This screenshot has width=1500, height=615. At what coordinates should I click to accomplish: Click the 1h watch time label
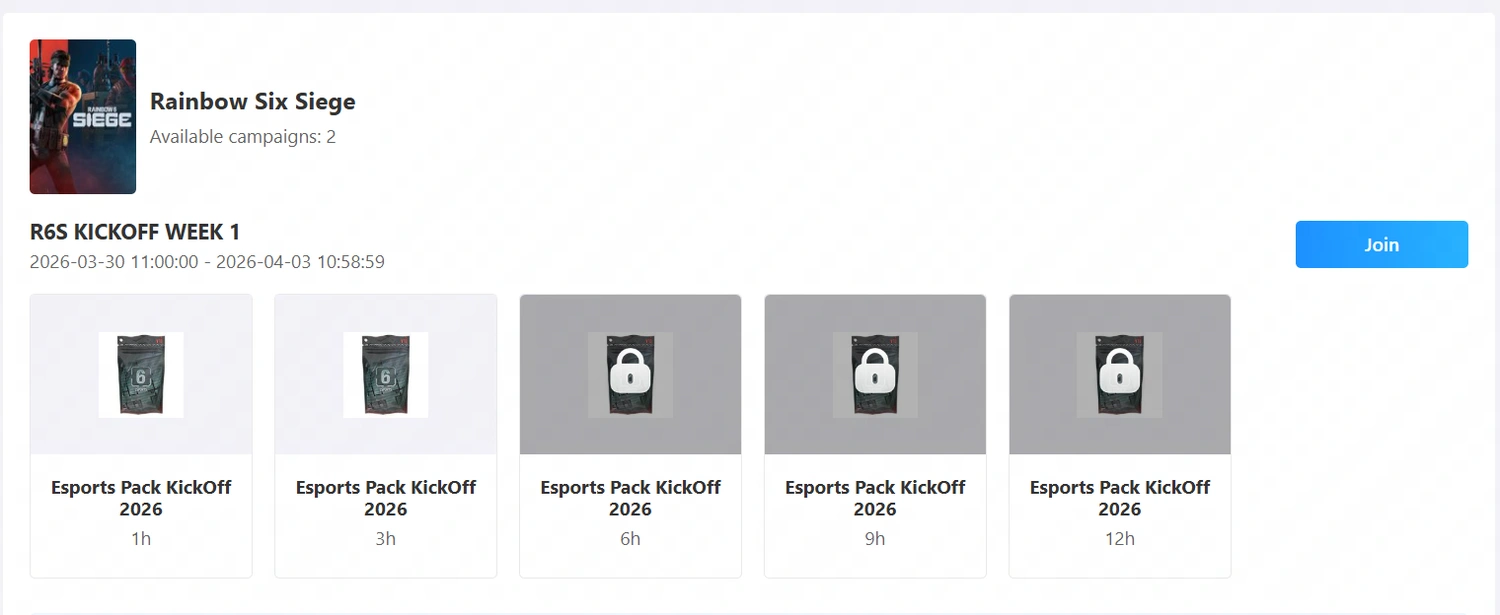[140, 538]
